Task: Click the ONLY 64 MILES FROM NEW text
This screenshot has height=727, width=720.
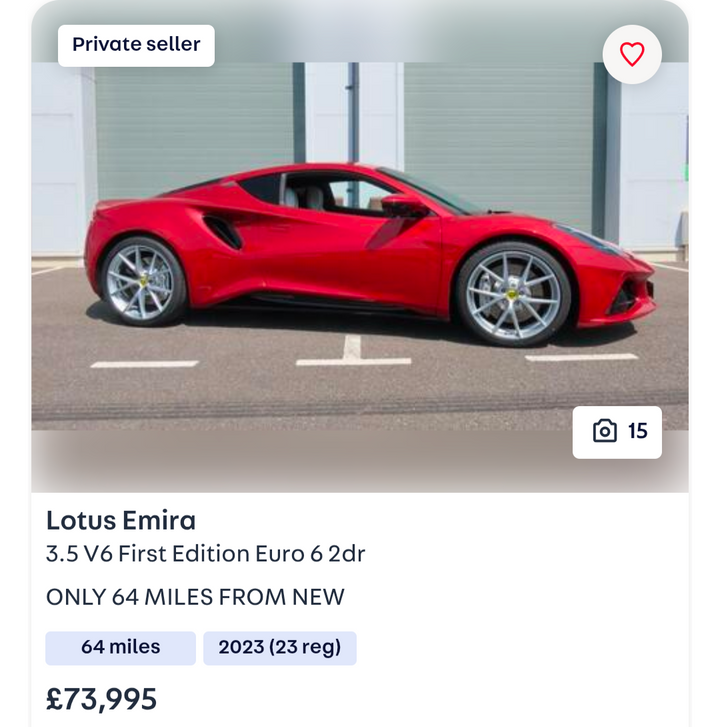Action: 195,597
